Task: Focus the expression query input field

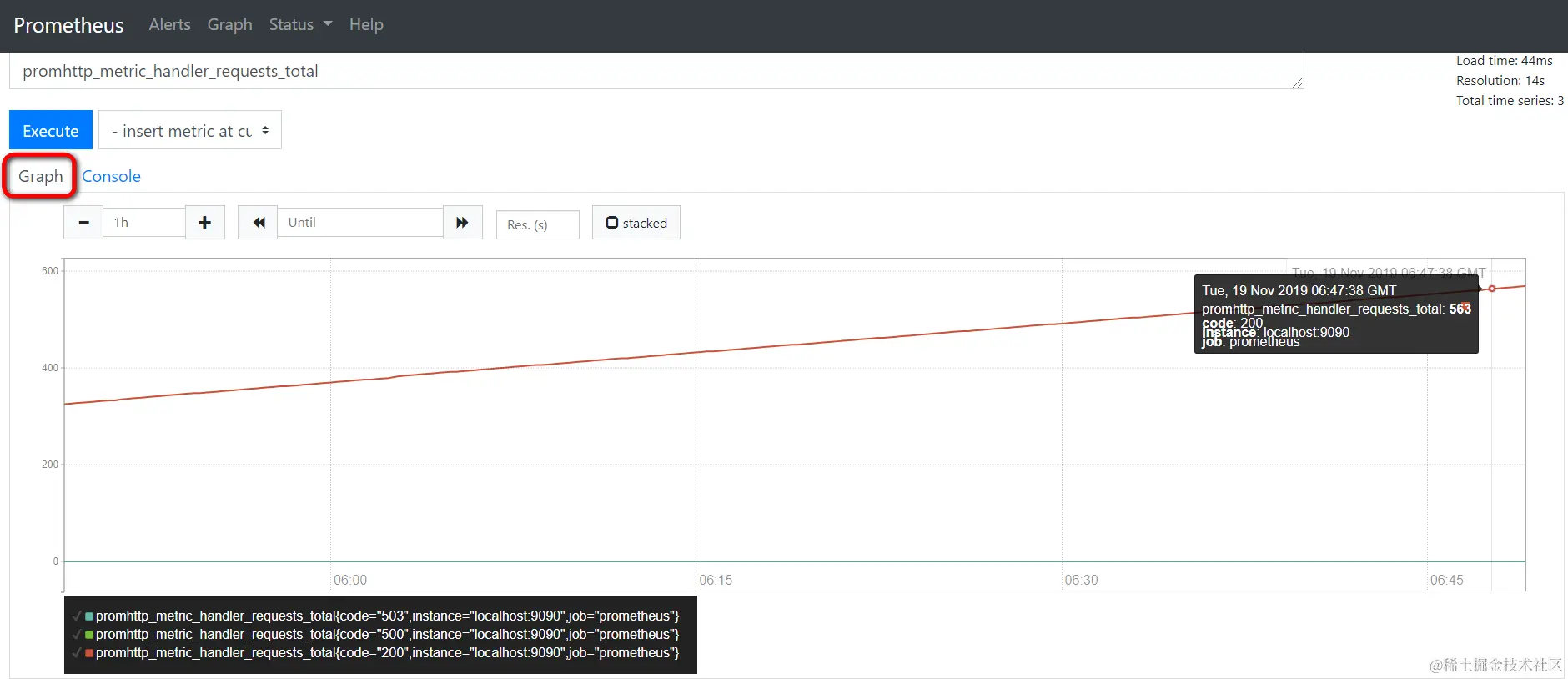Action: (x=656, y=71)
